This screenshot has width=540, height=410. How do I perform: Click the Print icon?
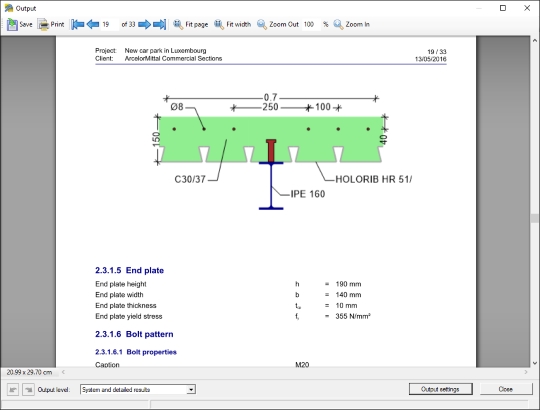click(43, 24)
